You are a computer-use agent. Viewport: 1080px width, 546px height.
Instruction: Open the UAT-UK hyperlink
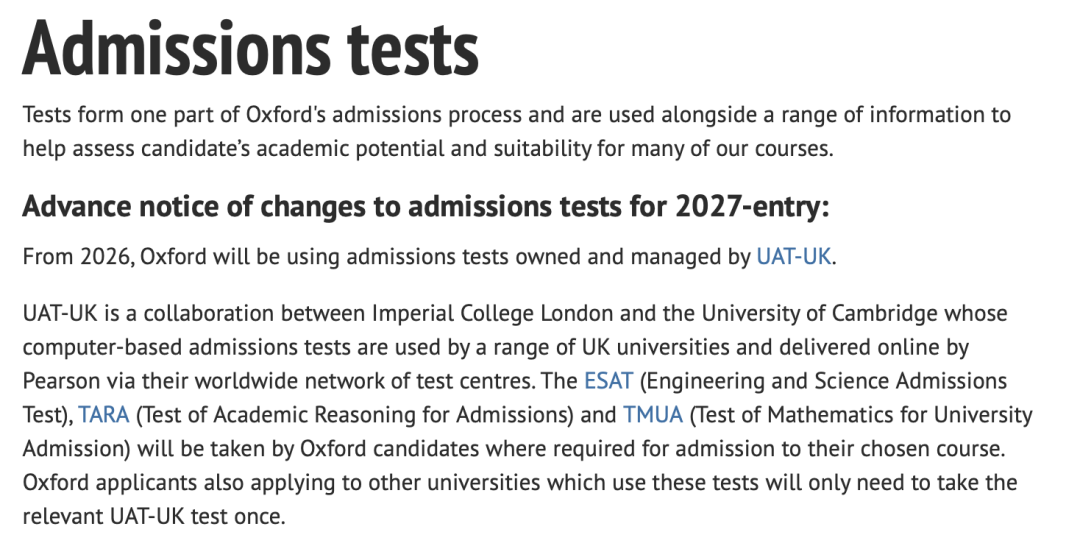[x=794, y=256]
